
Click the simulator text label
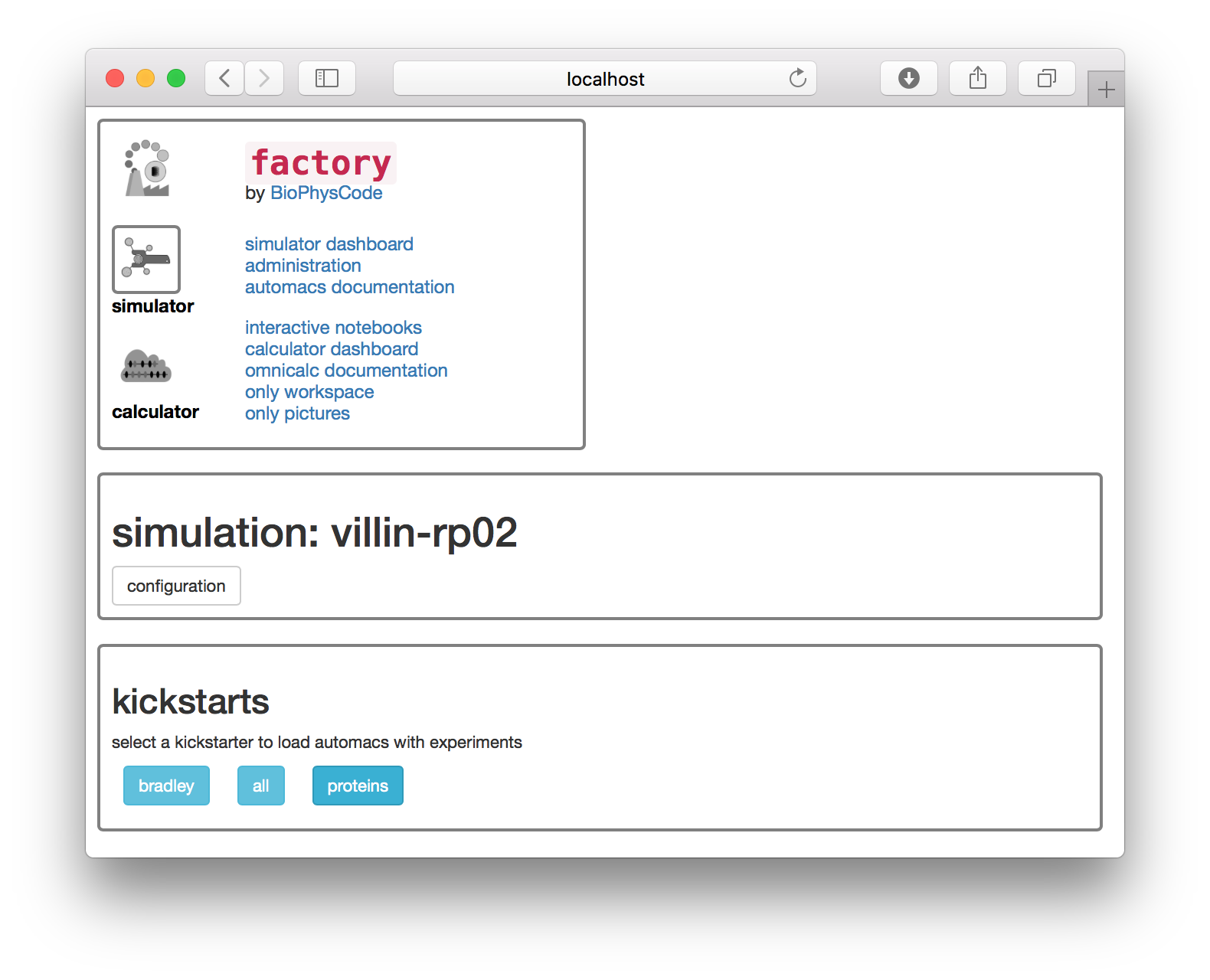click(x=153, y=306)
